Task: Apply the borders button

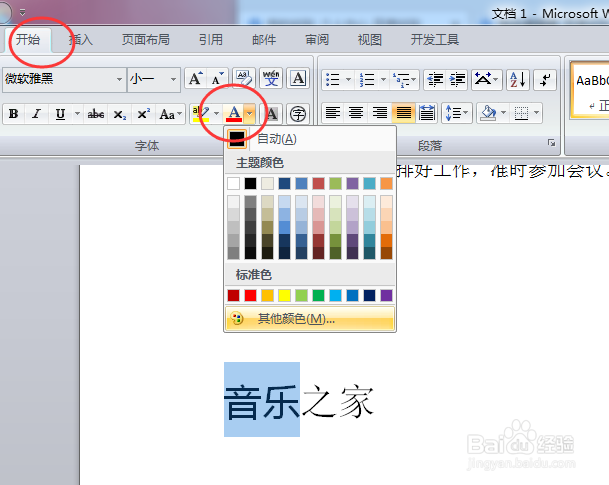Action: coord(521,113)
